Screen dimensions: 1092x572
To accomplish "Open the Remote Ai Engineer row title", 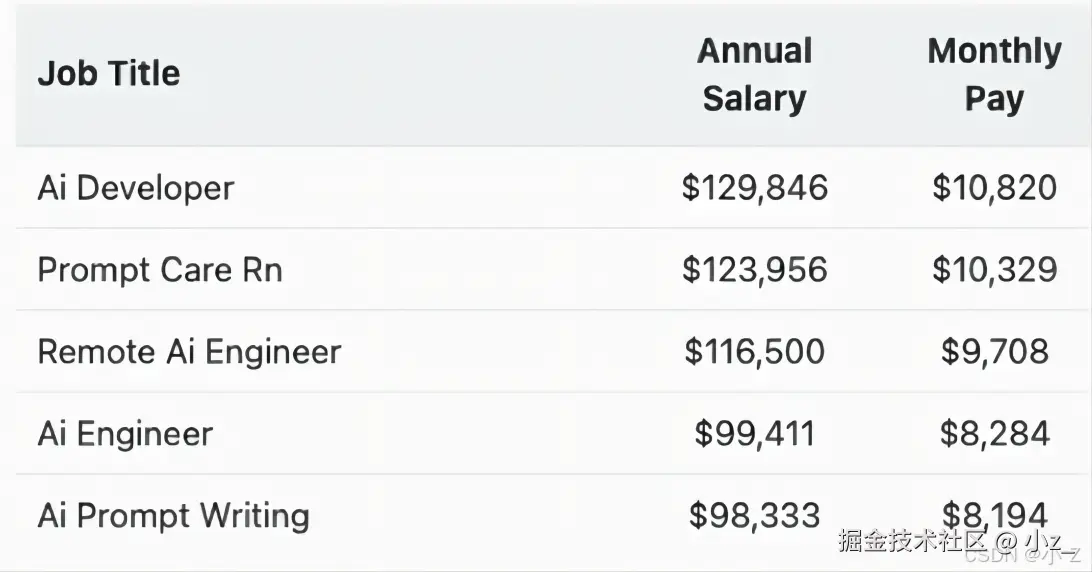I will (189, 352).
